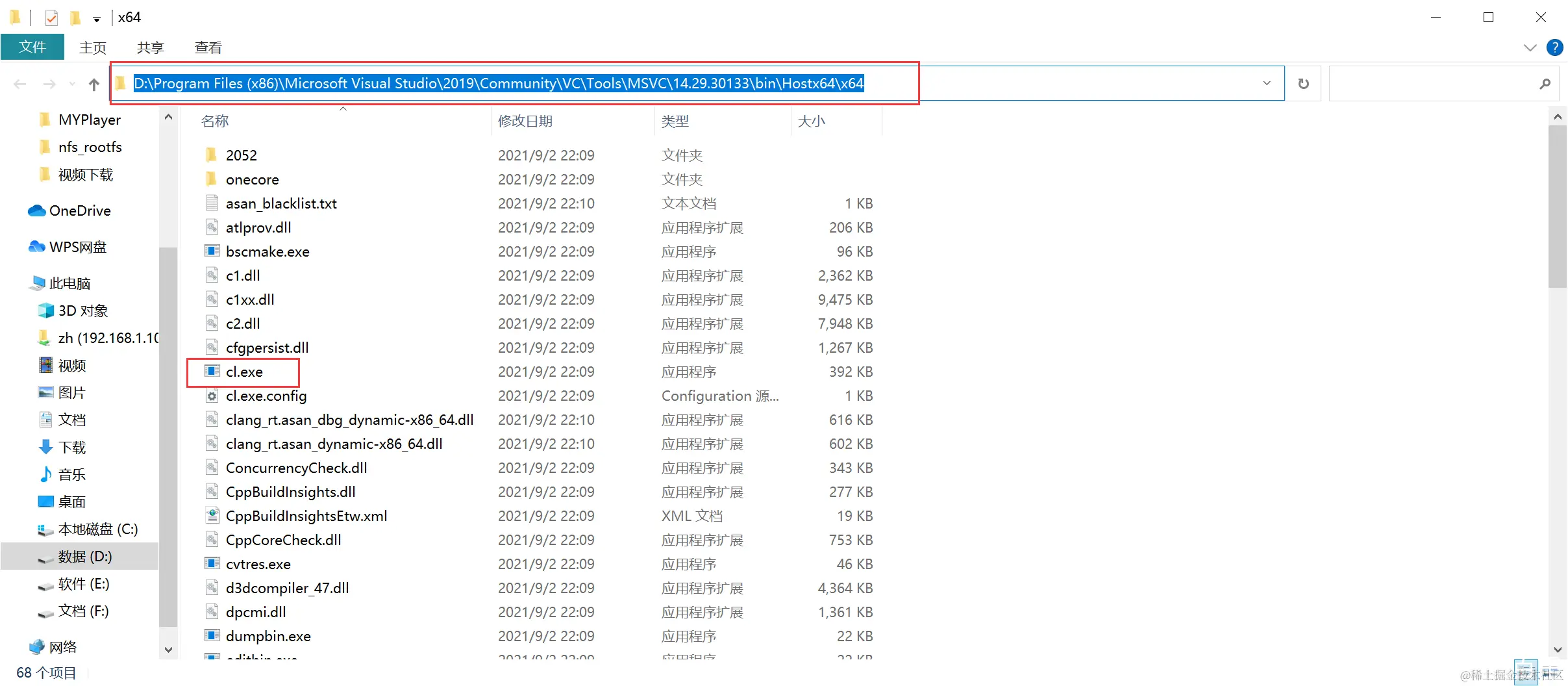Click the search magnifier icon
This screenshot has width=1568, height=686.
[x=1545, y=84]
